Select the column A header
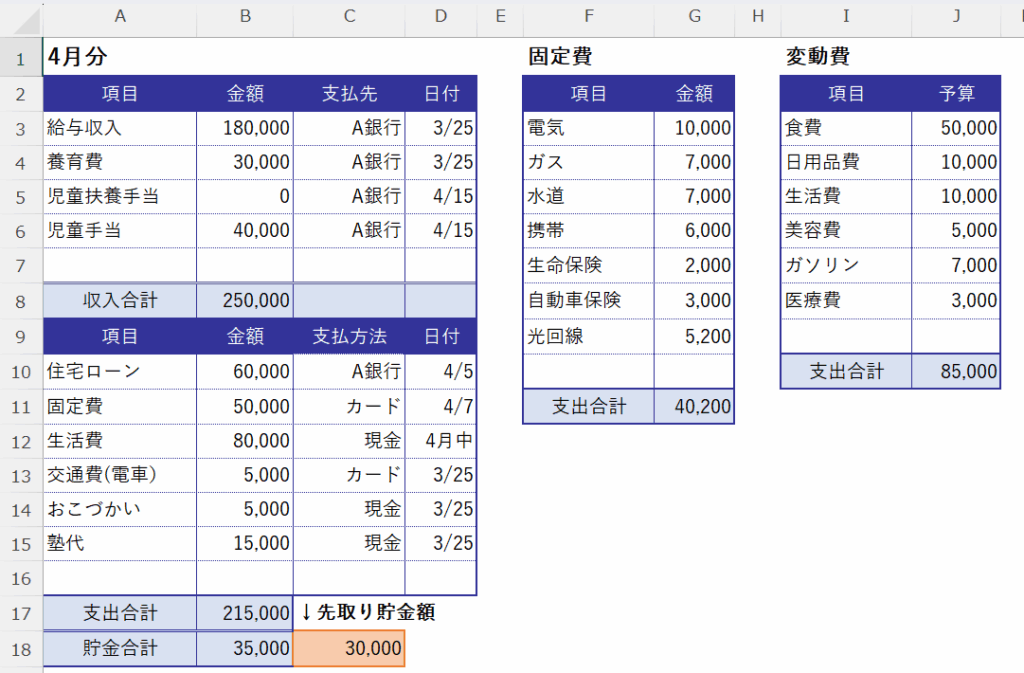 (120, 17)
